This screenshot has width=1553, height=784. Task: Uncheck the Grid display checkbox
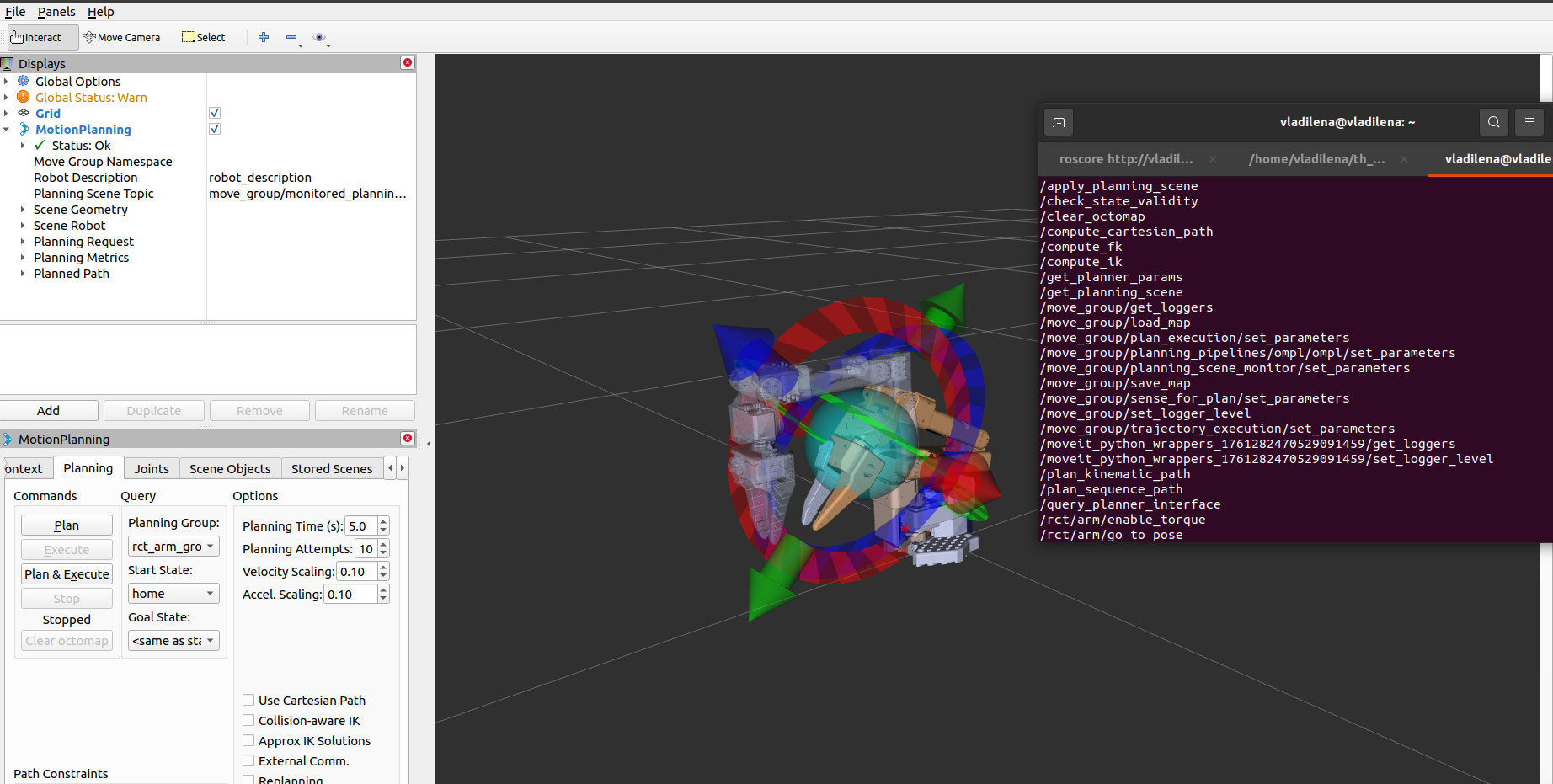coord(215,114)
